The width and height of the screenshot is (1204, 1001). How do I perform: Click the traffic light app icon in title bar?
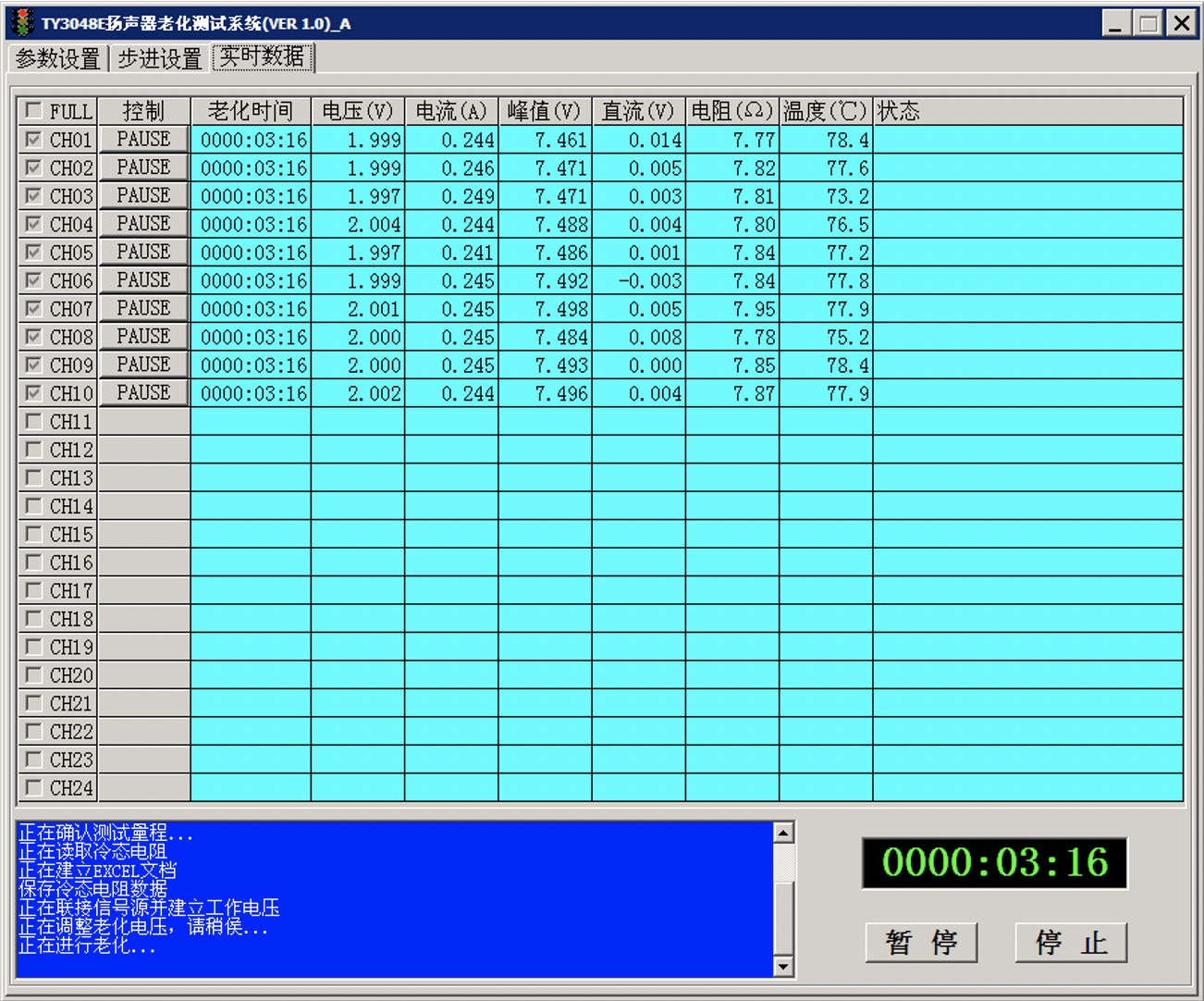[23, 22]
